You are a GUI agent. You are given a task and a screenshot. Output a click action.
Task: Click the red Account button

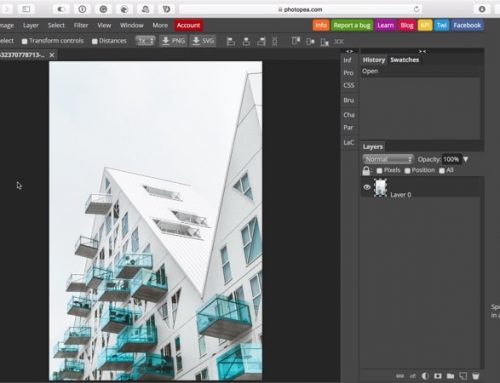[x=188, y=25]
